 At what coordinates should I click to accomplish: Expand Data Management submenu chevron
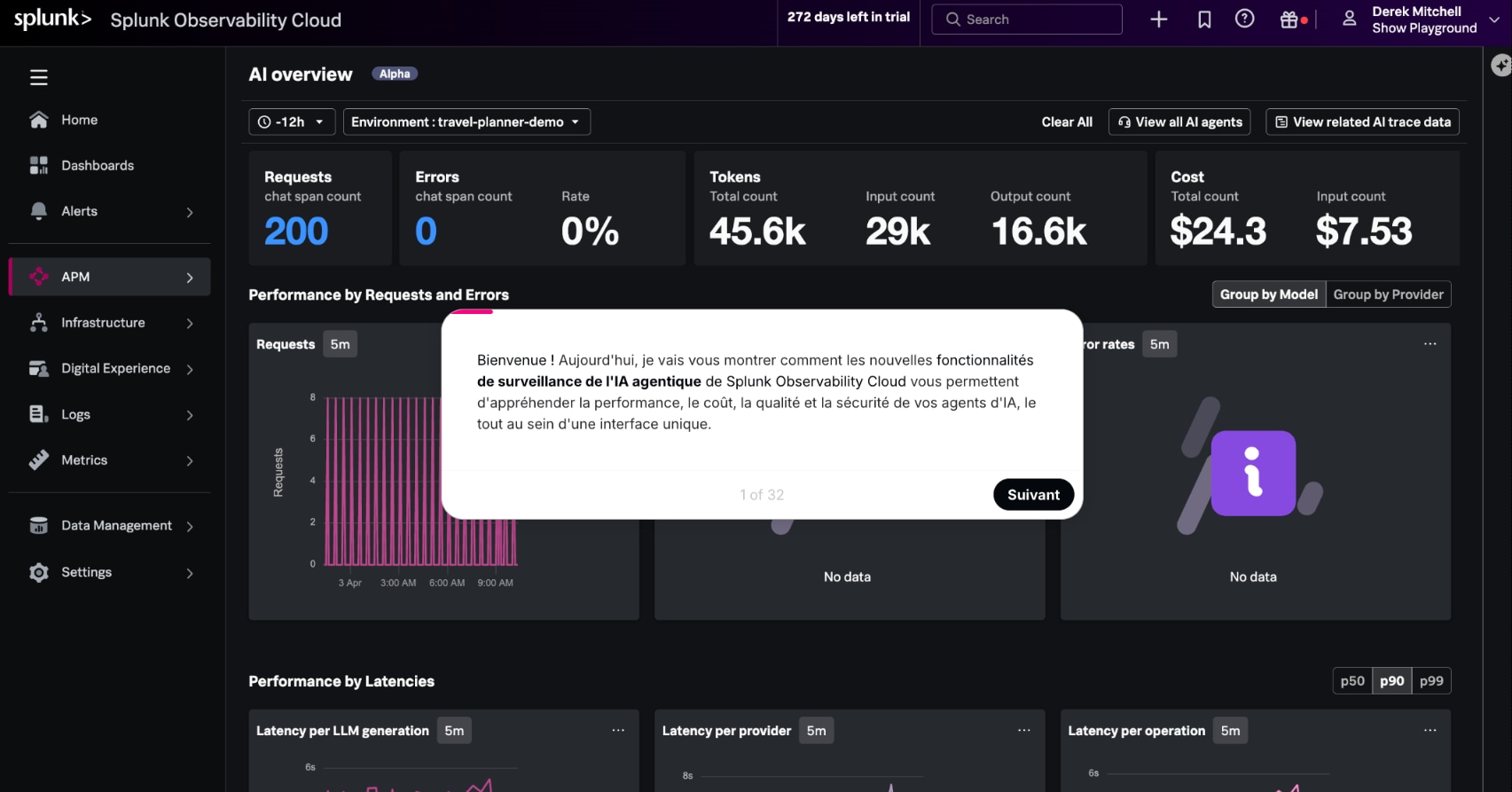[190, 527]
